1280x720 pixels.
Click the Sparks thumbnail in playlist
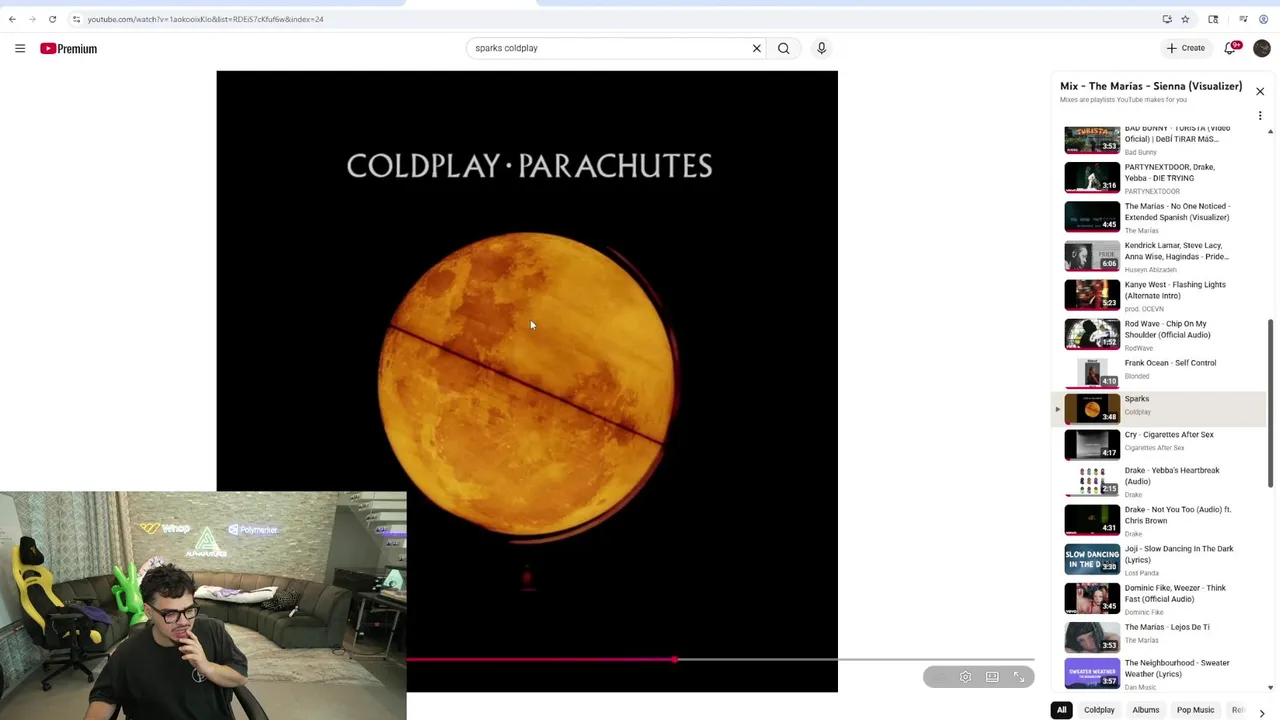click(x=1092, y=408)
